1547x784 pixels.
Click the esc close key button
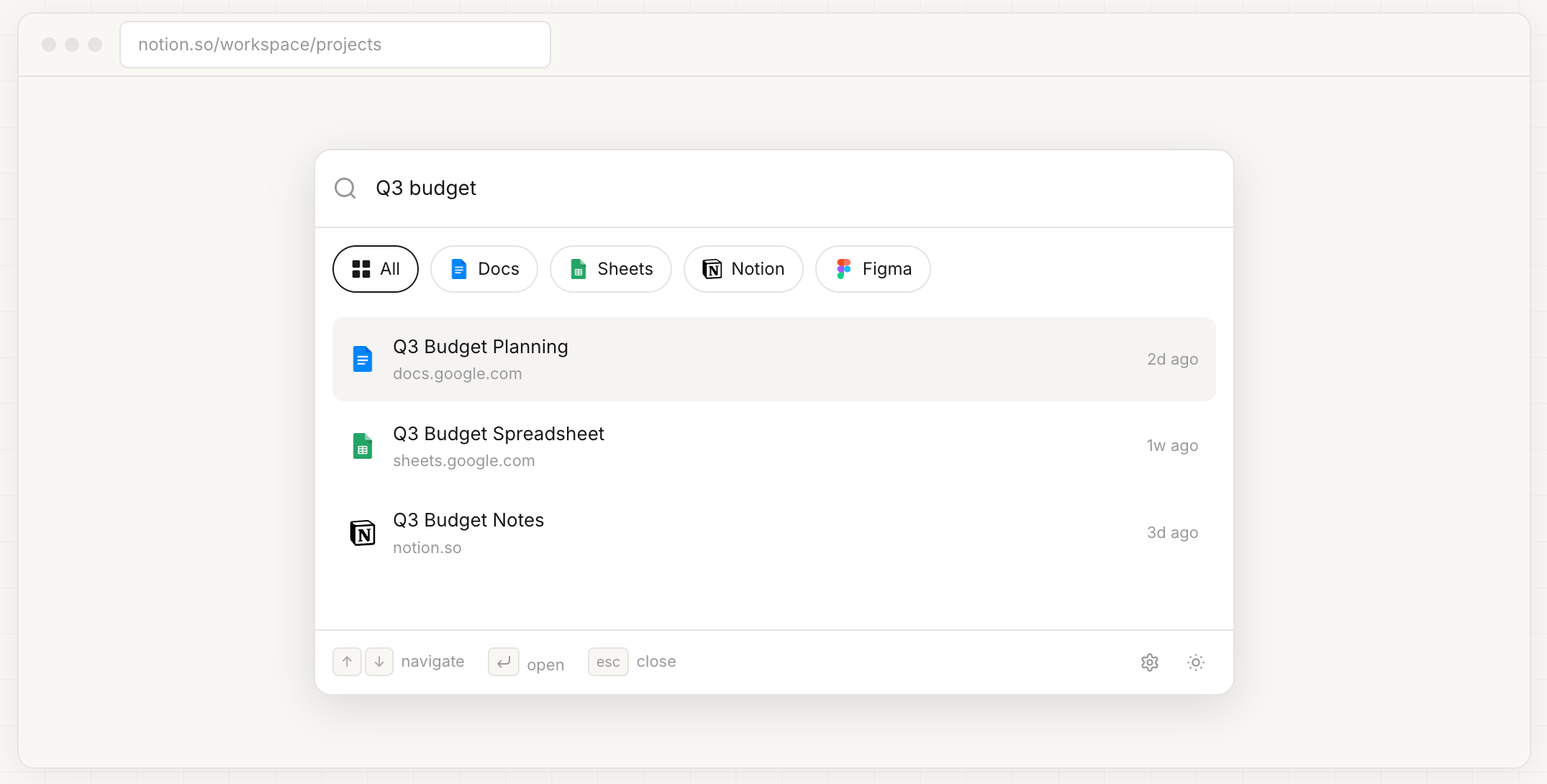608,662
